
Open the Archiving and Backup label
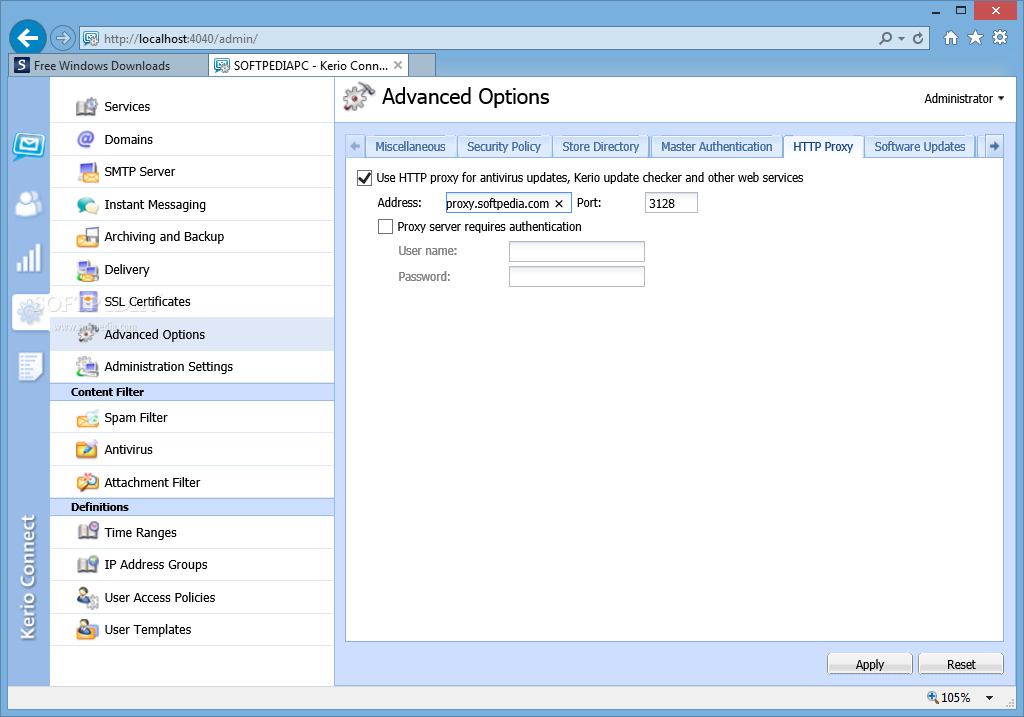[164, 237]
